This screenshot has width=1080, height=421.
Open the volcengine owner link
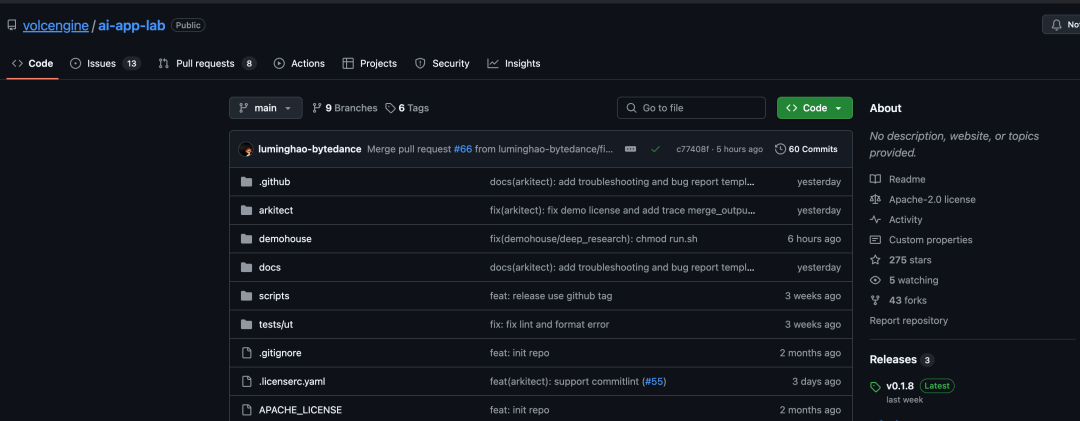tap(55, 25)
